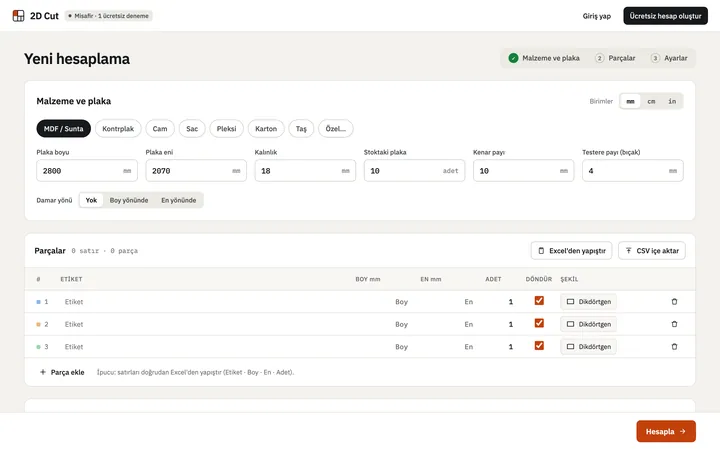Click the Plaka boyu input field
Screen dimensions: 720x450
87,171
